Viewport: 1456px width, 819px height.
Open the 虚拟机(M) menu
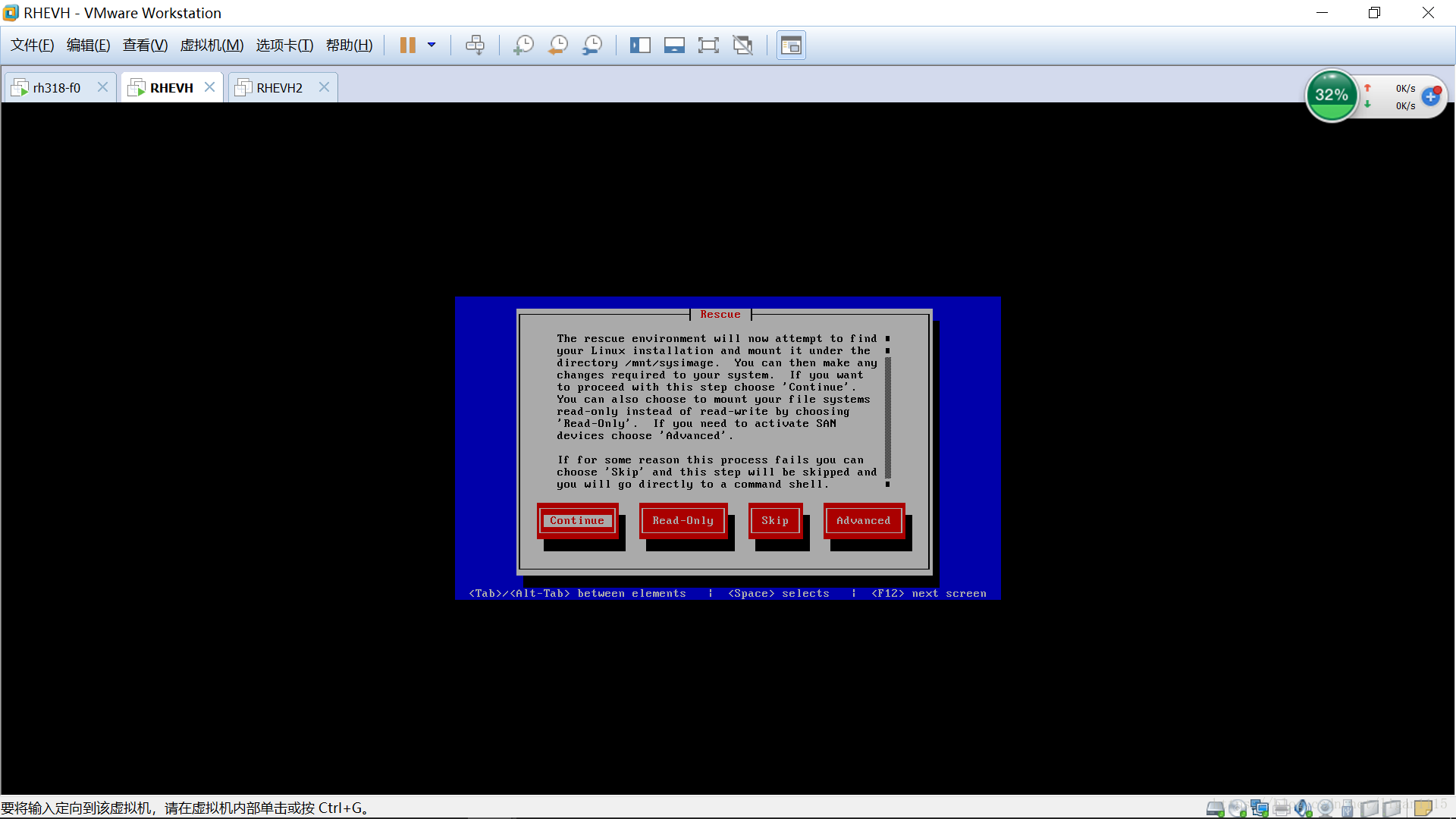click(212, 45)
